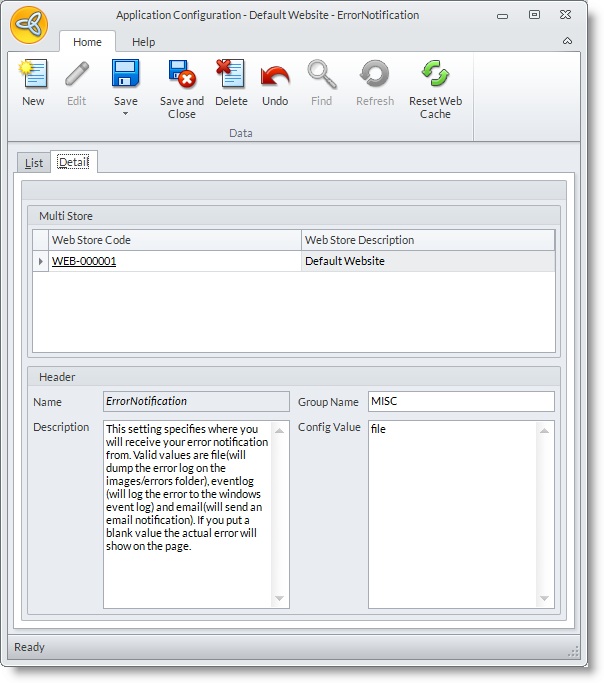
Task: Click the Save floppy disk icon
Action: [x=126, y=75]
